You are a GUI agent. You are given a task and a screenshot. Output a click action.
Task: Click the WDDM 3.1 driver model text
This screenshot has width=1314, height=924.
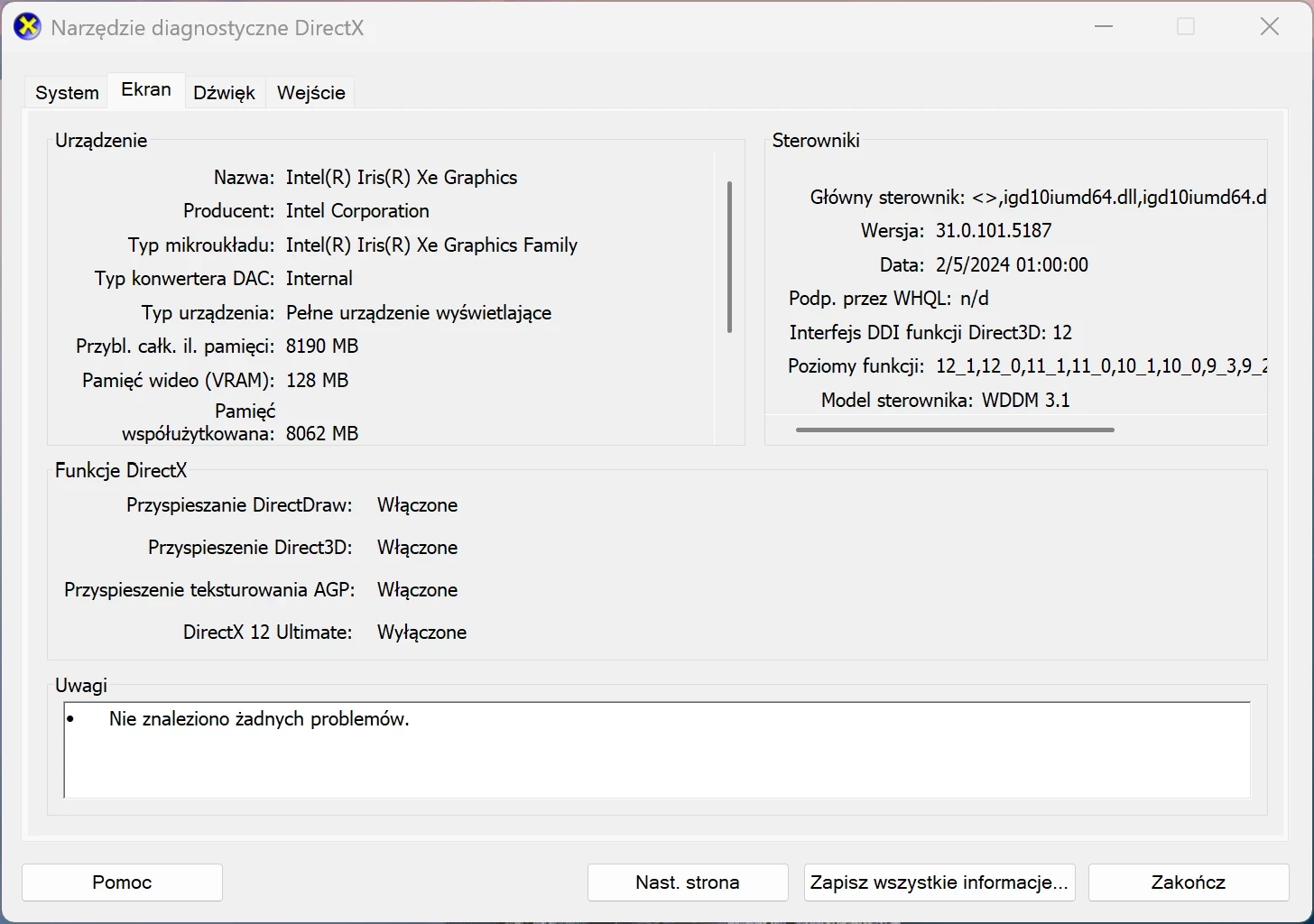pyautogui.click(x=1024, y=399)
